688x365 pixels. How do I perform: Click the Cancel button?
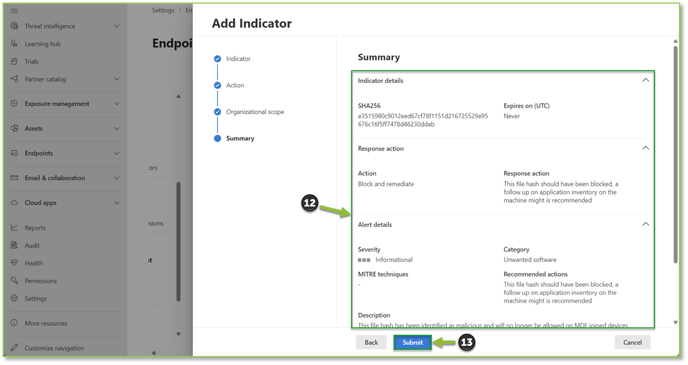coord(632,342)
